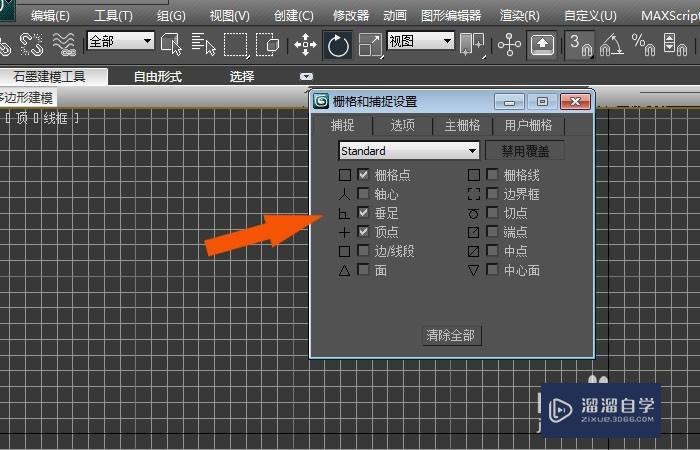Check 中心面 snap option

(492, 270)
